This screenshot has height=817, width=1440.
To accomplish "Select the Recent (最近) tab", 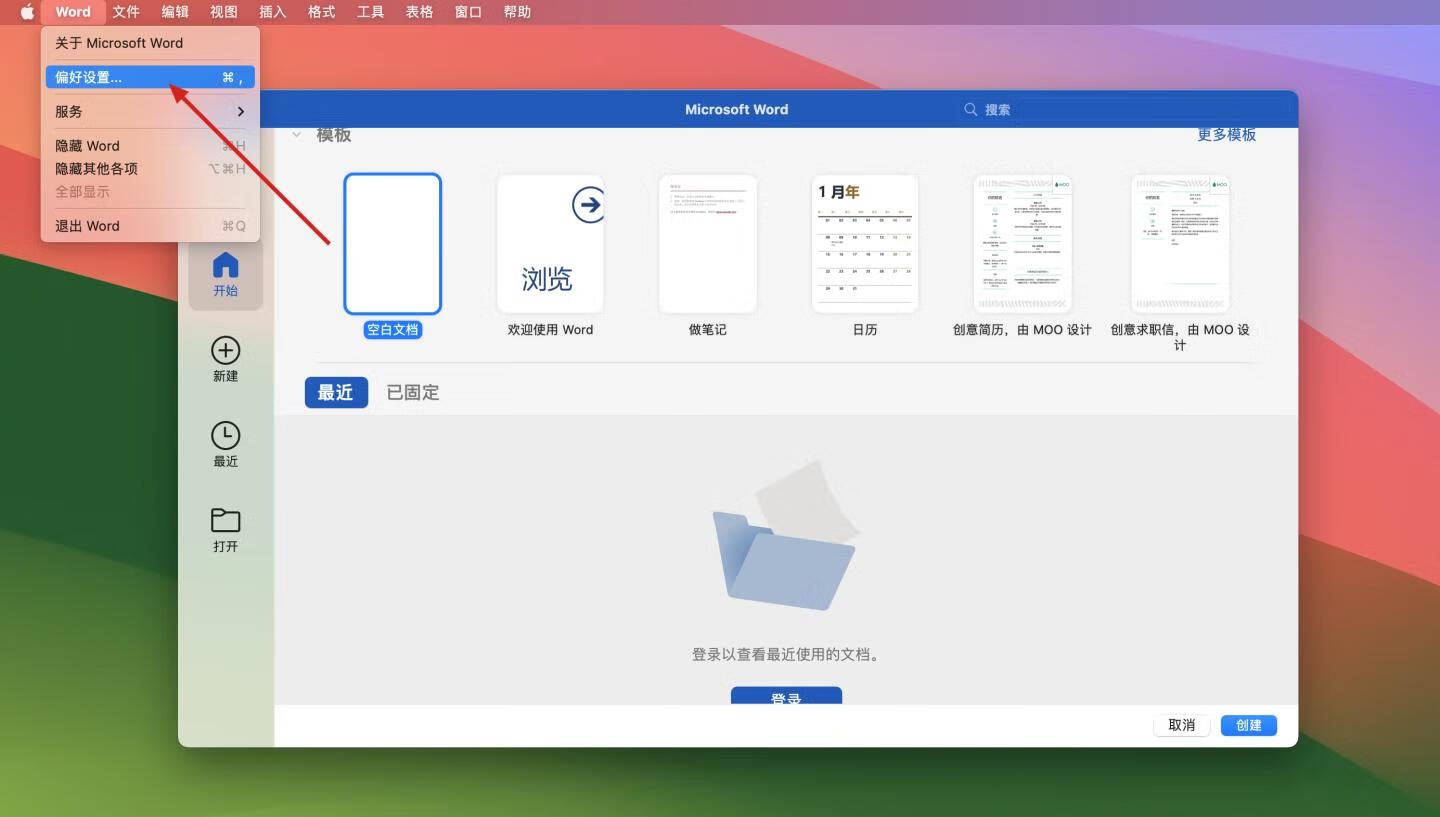I will tap(335, 393).
